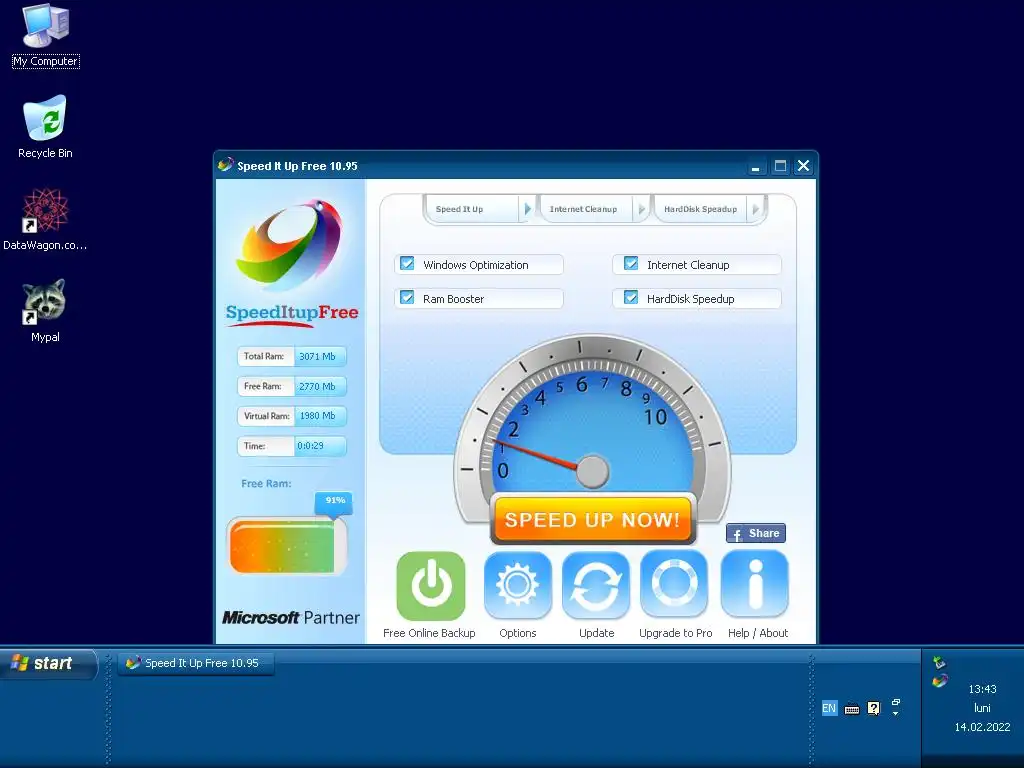
Task: Click the 14.02.2022 date in tray
Action: (x=982, y=727)
